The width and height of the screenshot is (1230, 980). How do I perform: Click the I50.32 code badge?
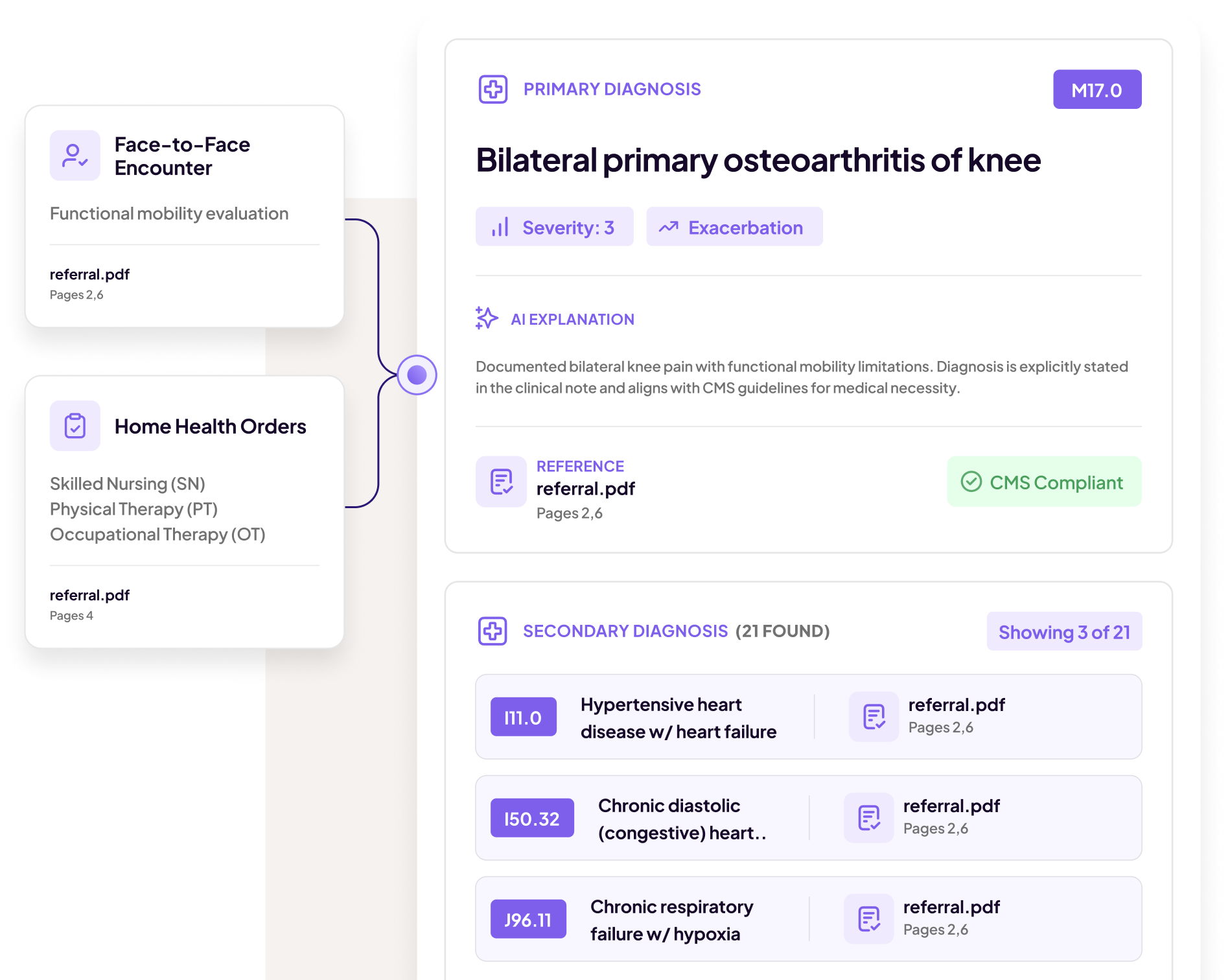pyautogui.click(x=532, y=818)
